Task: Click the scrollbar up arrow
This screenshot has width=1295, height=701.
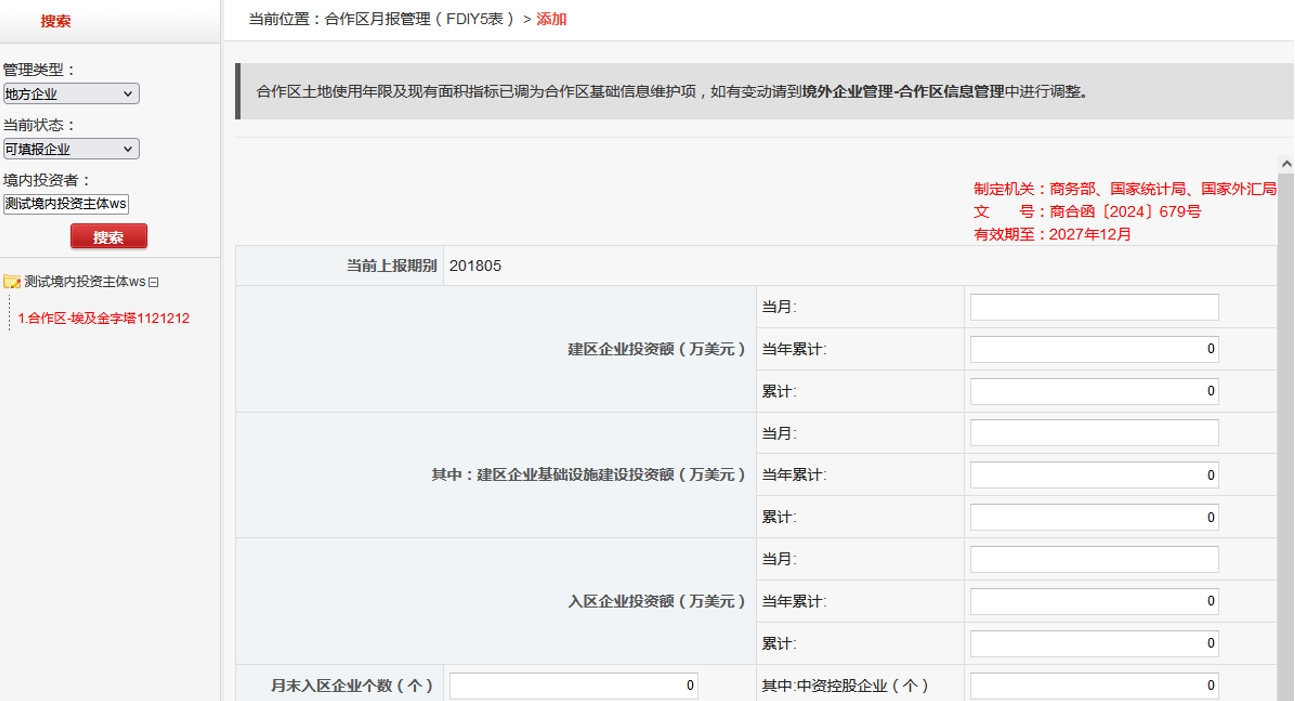Action: (1285, 164)
